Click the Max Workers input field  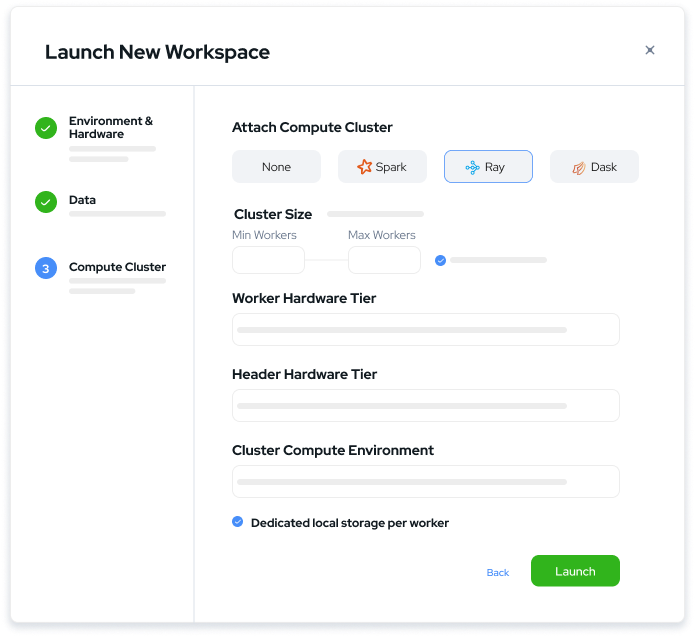click(384, 260)
